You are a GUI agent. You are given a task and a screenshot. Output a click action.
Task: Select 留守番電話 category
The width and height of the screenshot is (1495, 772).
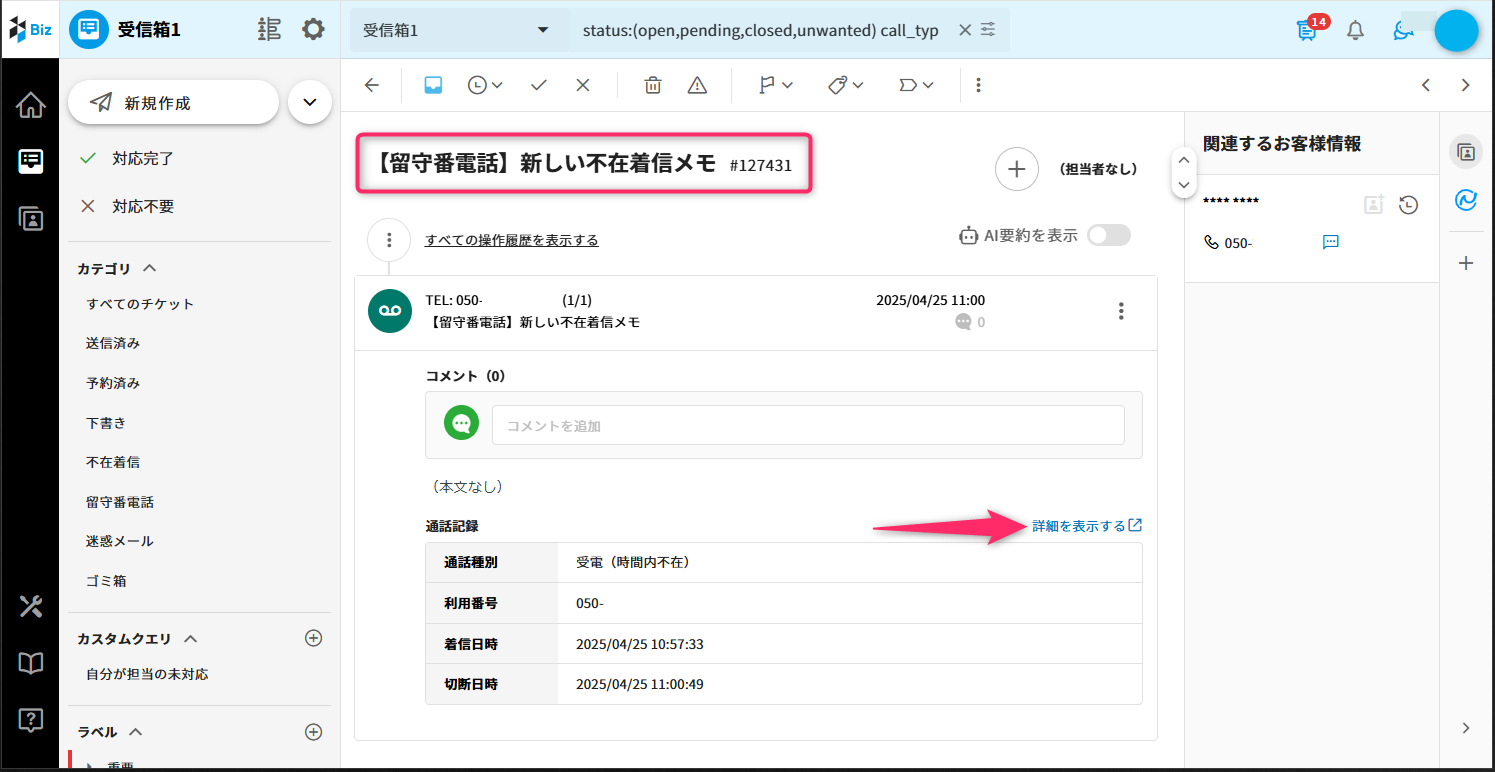(120, 502)
